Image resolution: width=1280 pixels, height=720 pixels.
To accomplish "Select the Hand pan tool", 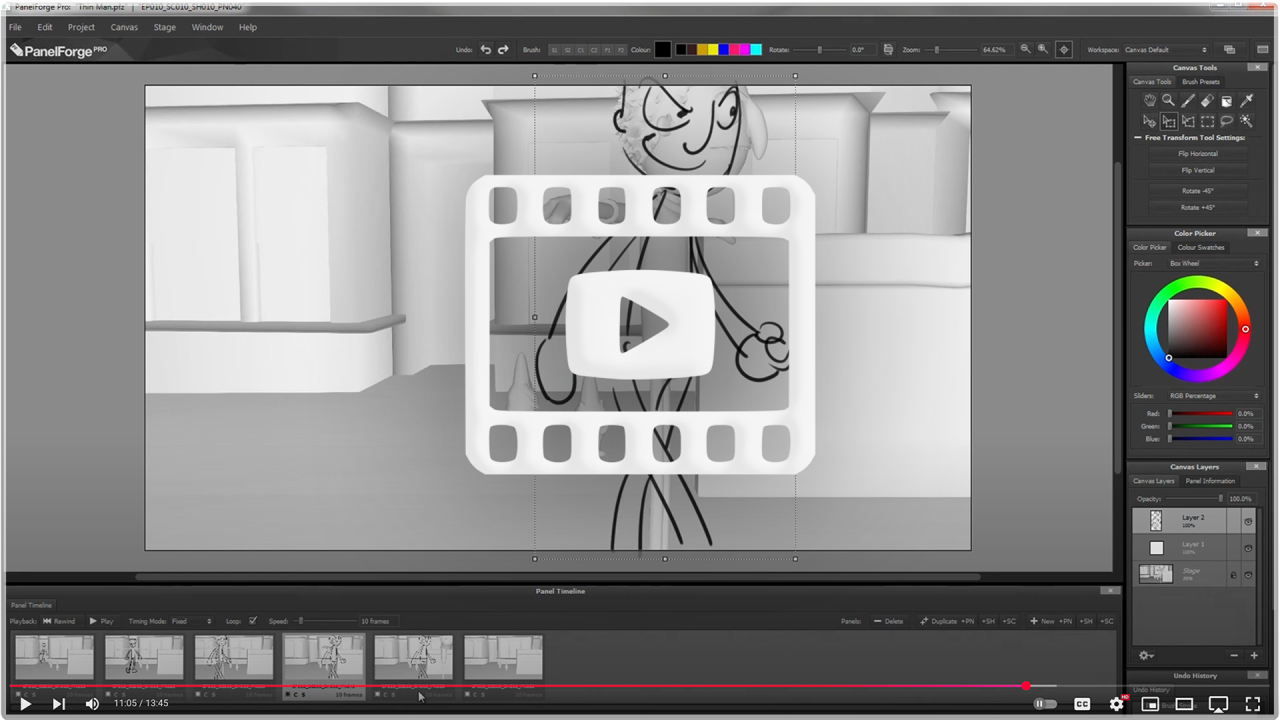I will click(x=1149, y=101).
